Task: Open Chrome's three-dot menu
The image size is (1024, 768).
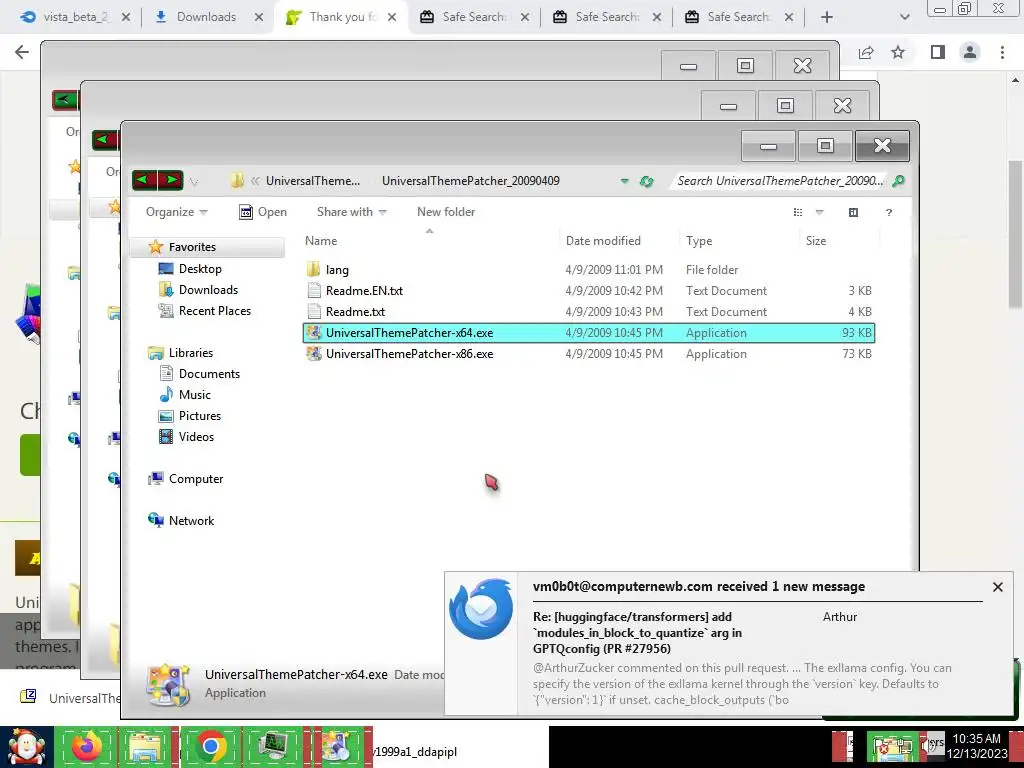Action: (x=1002, y=52)
